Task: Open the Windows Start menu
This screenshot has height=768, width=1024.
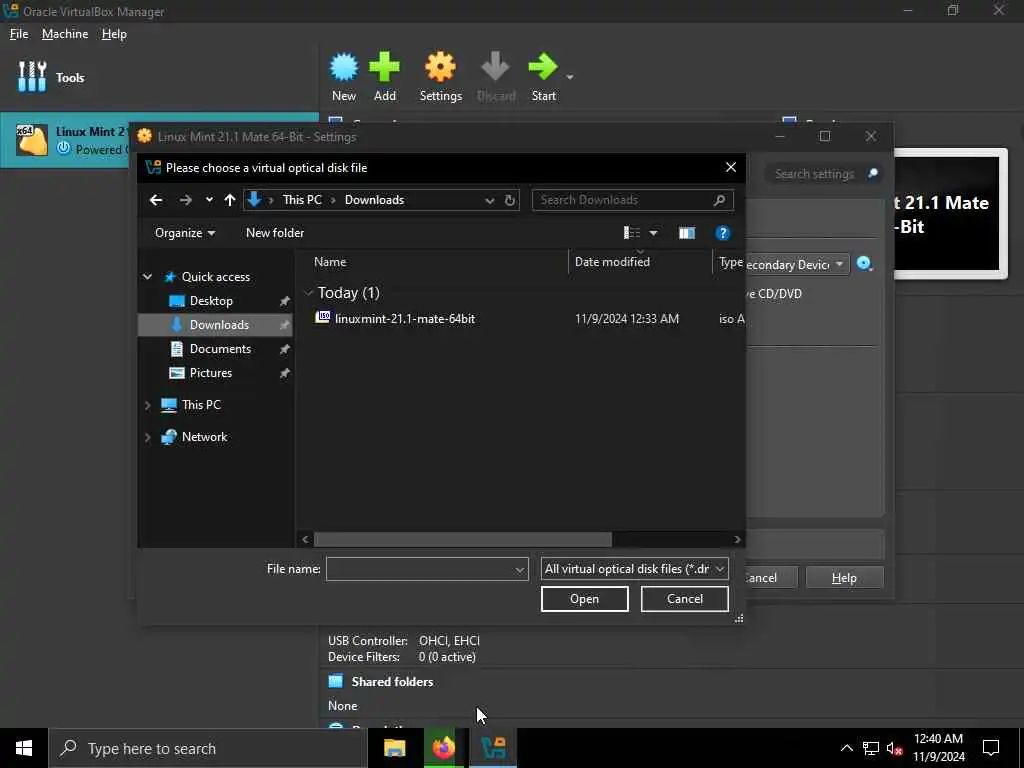Action: (24, 748)
